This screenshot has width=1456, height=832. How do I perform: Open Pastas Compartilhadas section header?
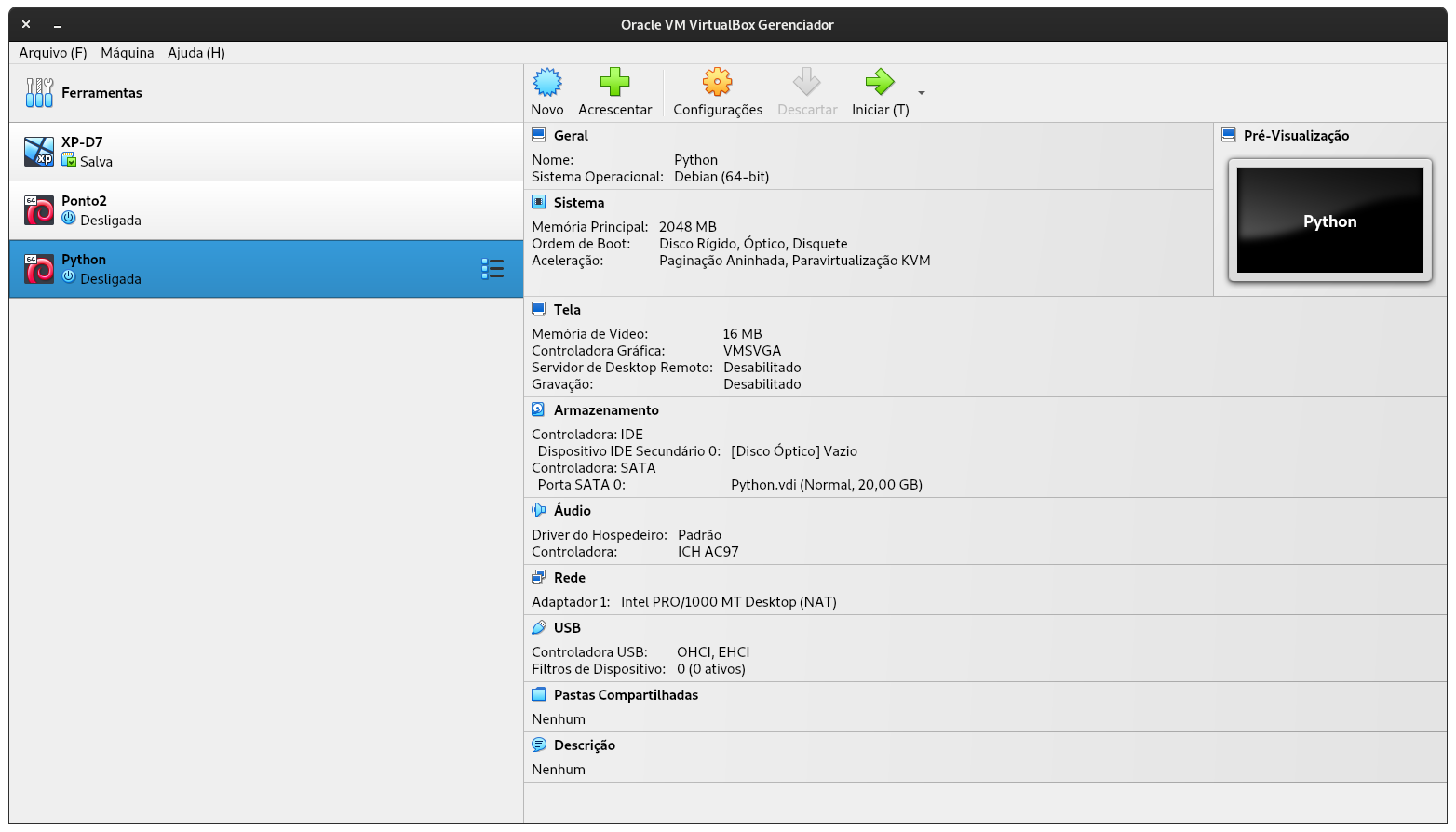pyautogui.click(x=626, y=695)
